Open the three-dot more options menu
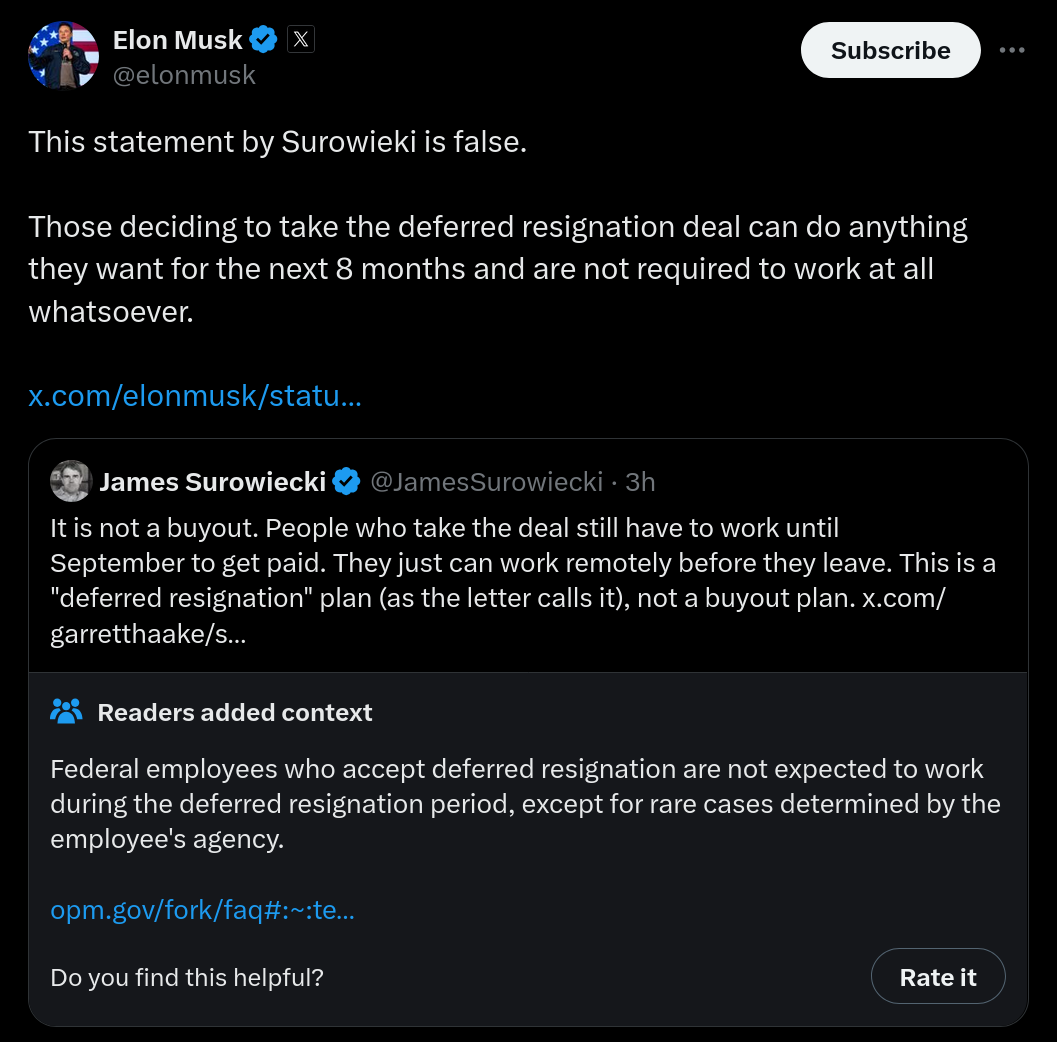 pos(1012,50)
